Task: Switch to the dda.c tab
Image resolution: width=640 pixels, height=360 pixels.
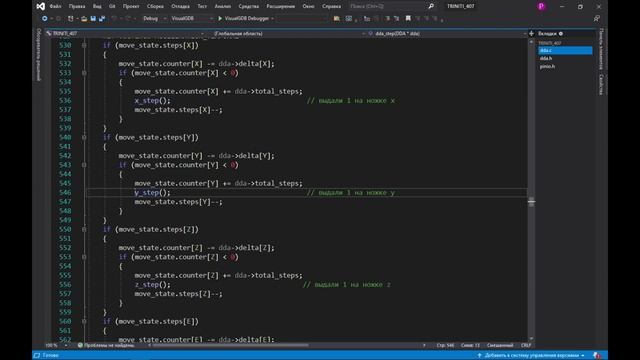Action: [565, 50]
